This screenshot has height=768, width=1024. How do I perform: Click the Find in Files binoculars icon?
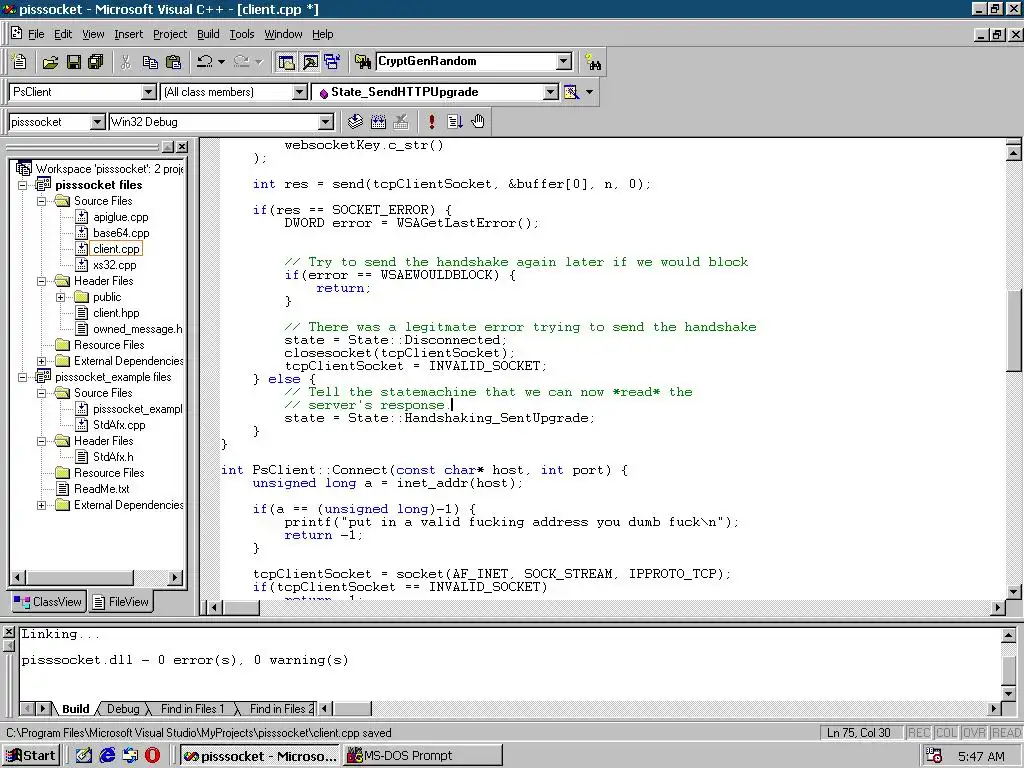(362, 62)
